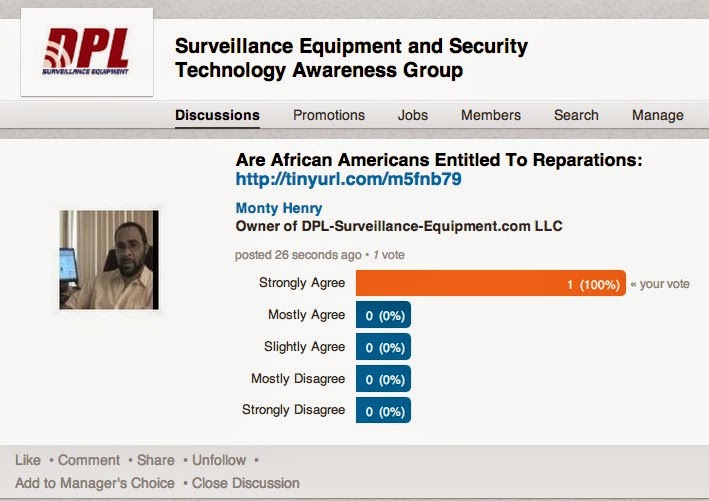Screen dimensions: 709x501
Task: Open the tinyurl.com/m5fnb79 link
Action: point(348,180)
